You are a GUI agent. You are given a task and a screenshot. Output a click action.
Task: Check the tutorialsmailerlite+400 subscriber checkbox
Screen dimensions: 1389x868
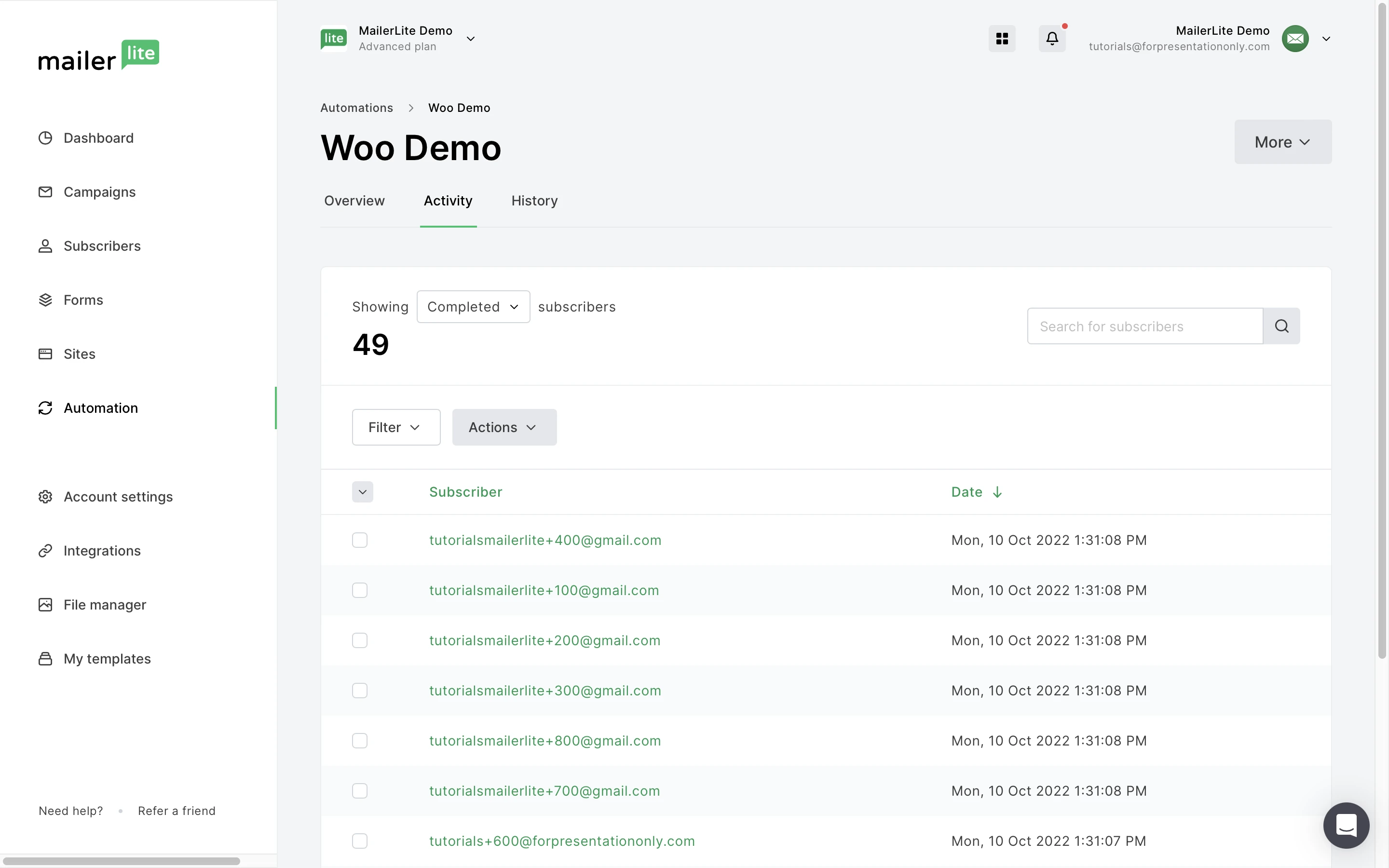[x=359, y=540]
